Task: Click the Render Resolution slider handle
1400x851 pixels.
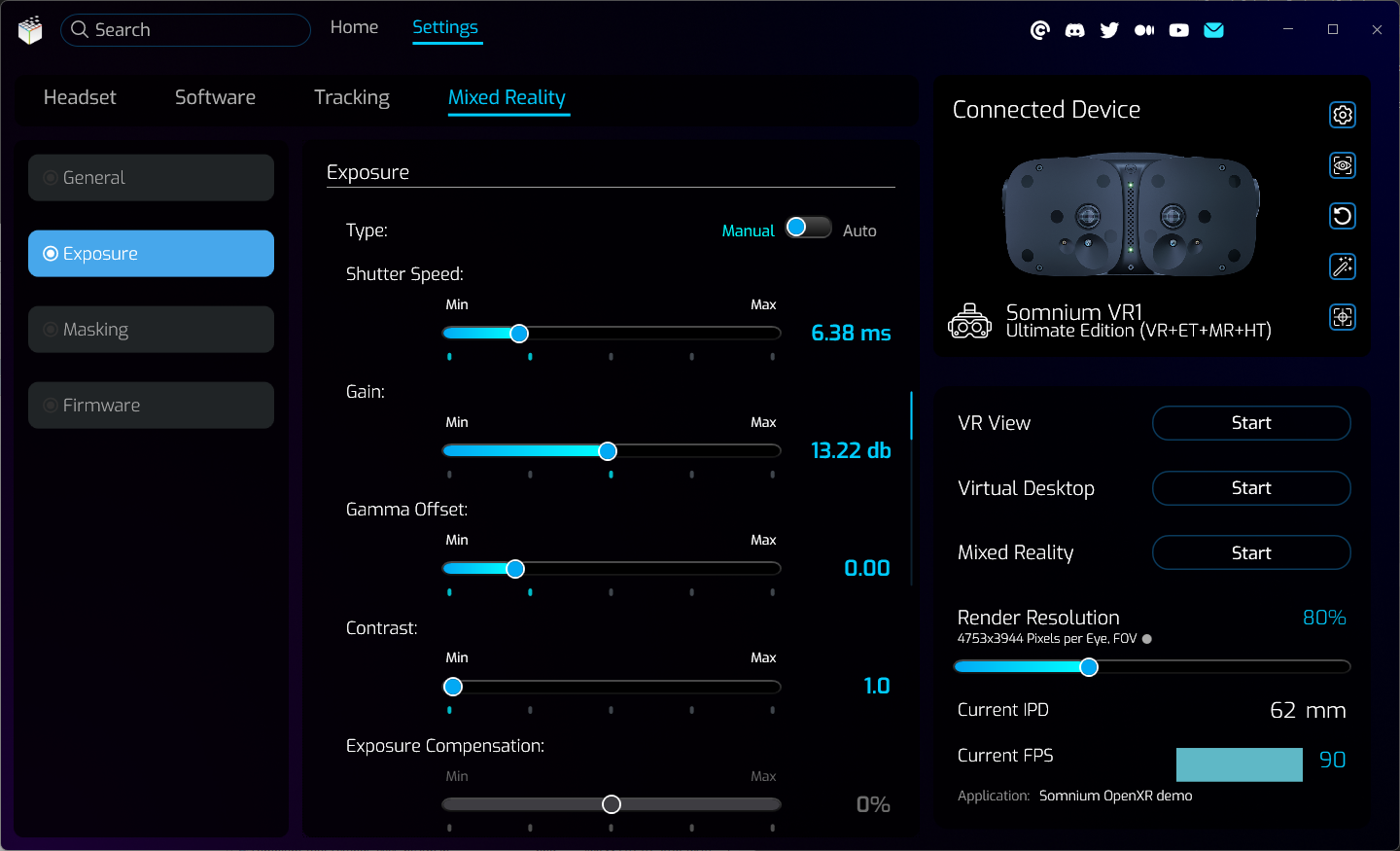Action: coord(1089,667)
